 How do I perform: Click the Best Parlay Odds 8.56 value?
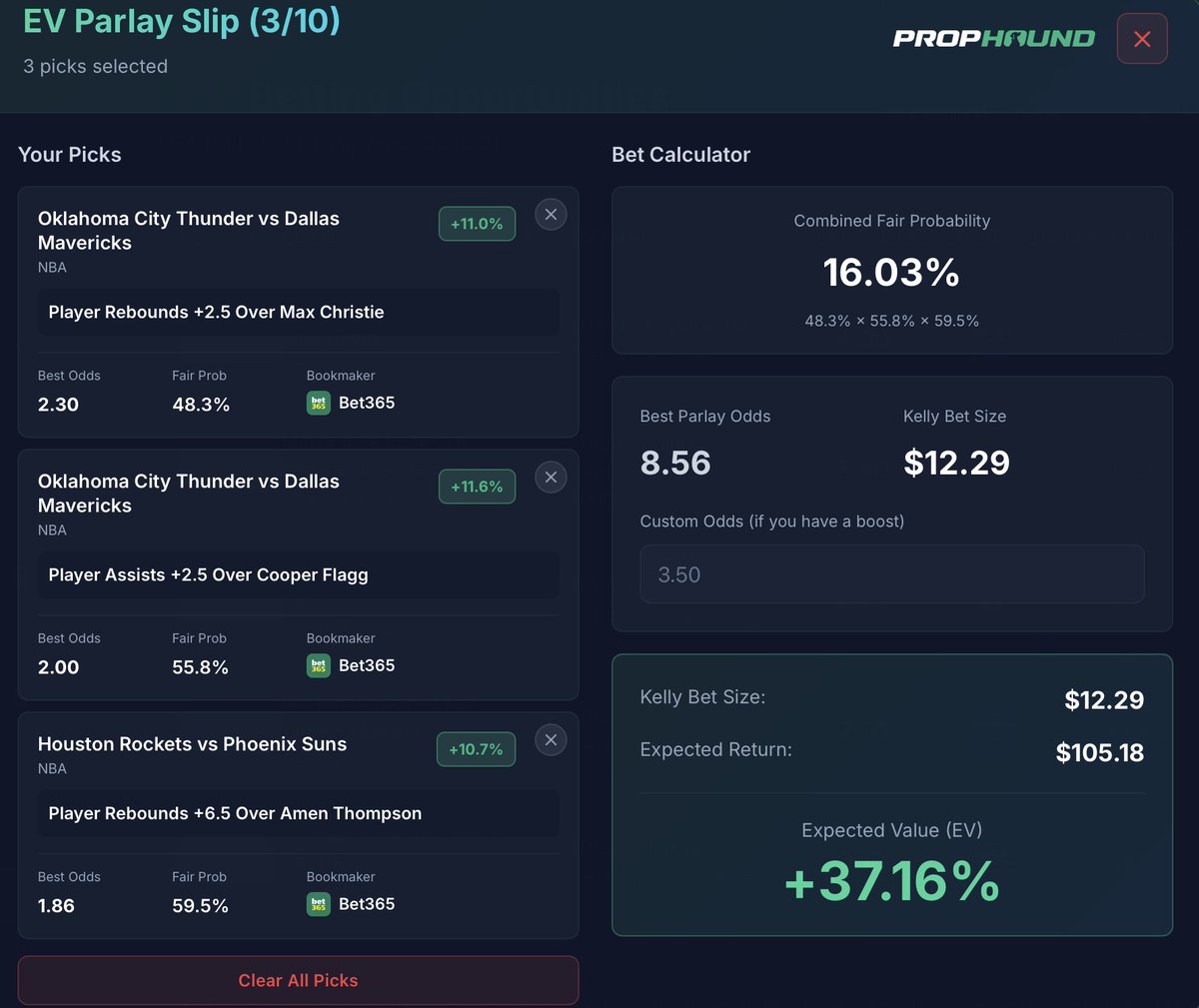(x=675, y=463)
